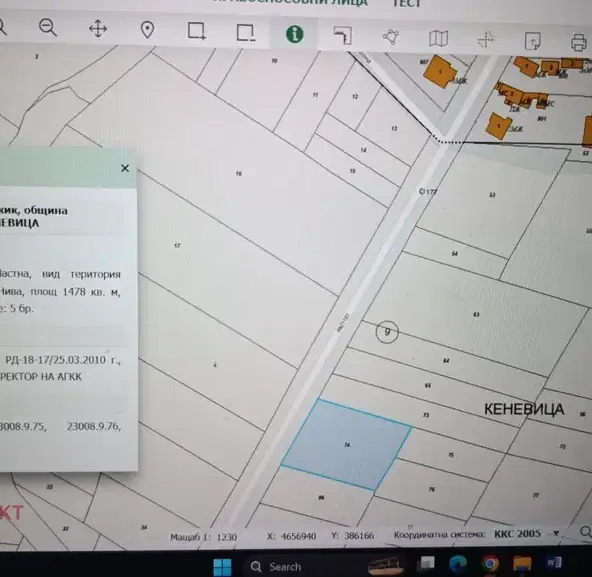
Task: Click the highlighted blue parcel 74
Action: point(346,445)
